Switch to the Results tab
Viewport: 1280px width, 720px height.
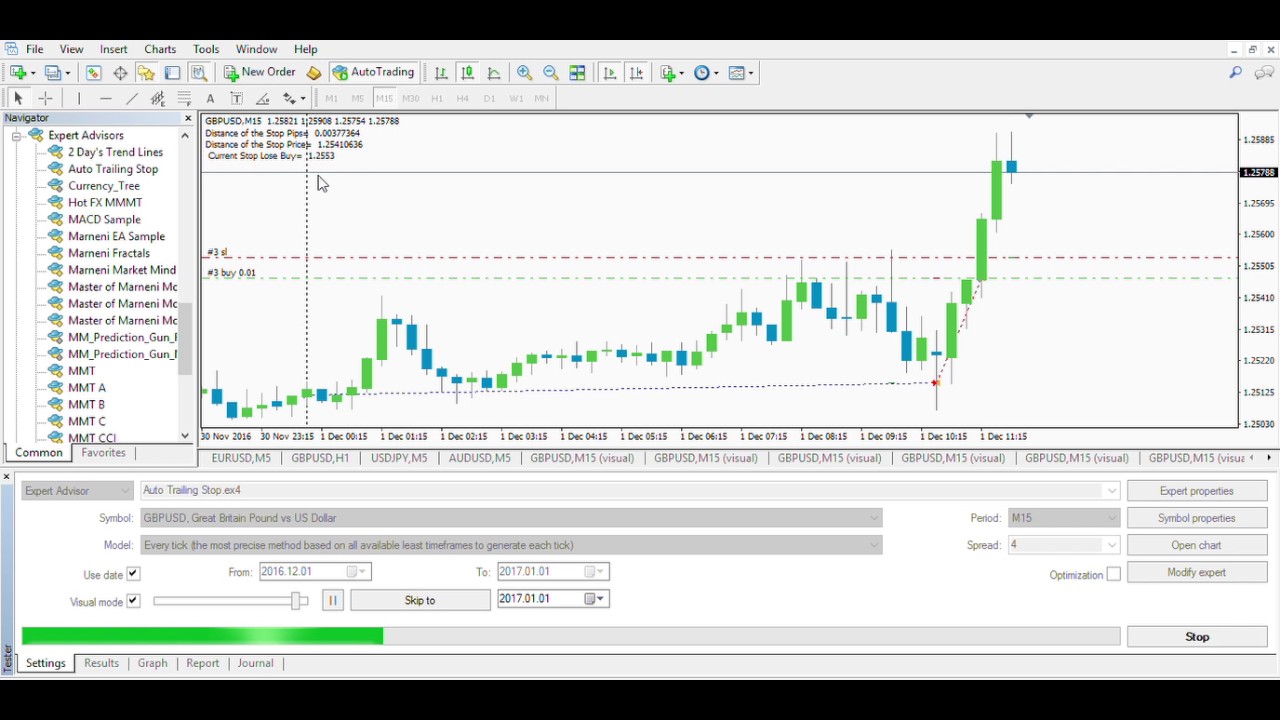(x=101, y=663)
